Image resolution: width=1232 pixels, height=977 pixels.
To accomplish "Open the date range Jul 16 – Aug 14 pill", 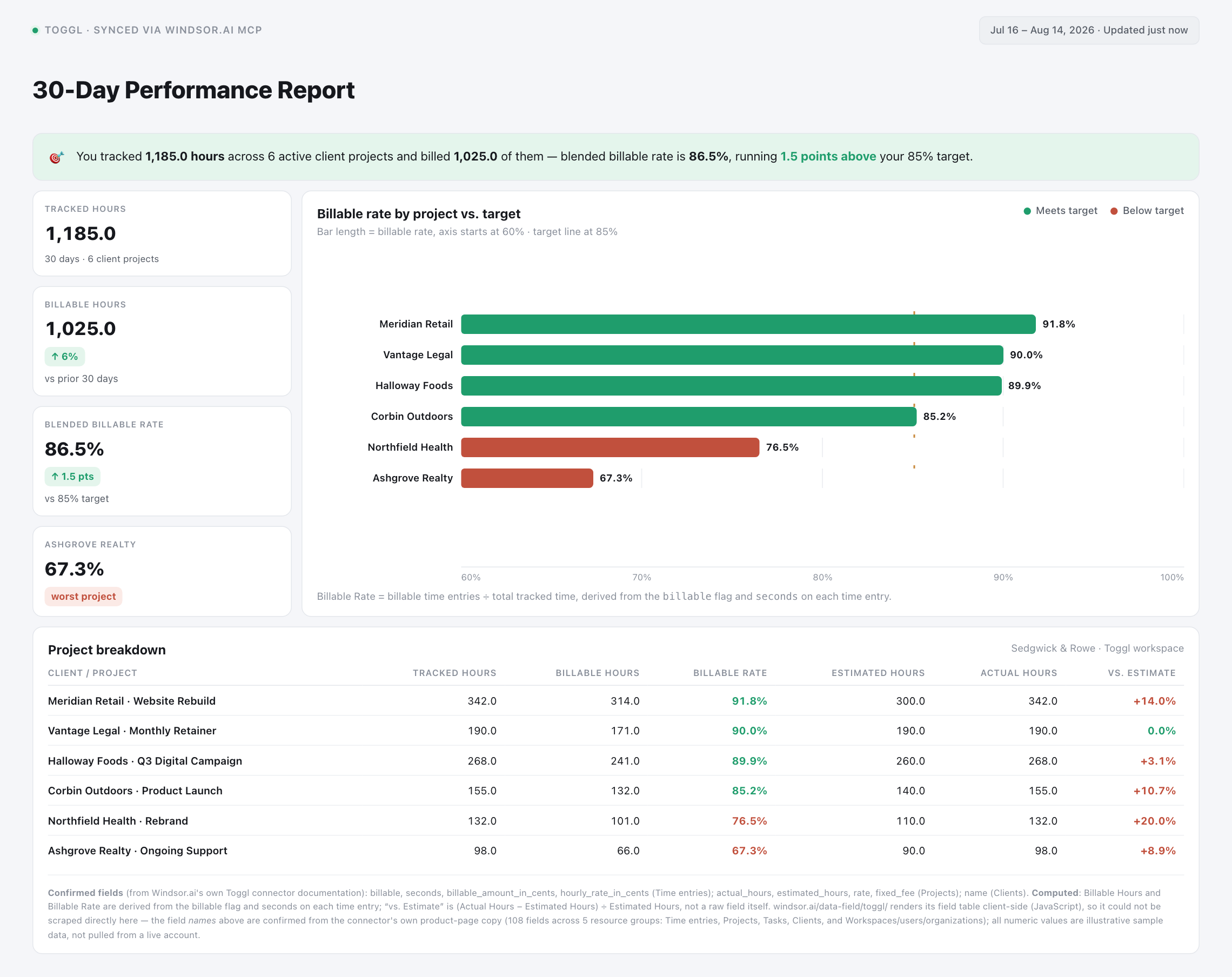I will (x=1089, y=30).
